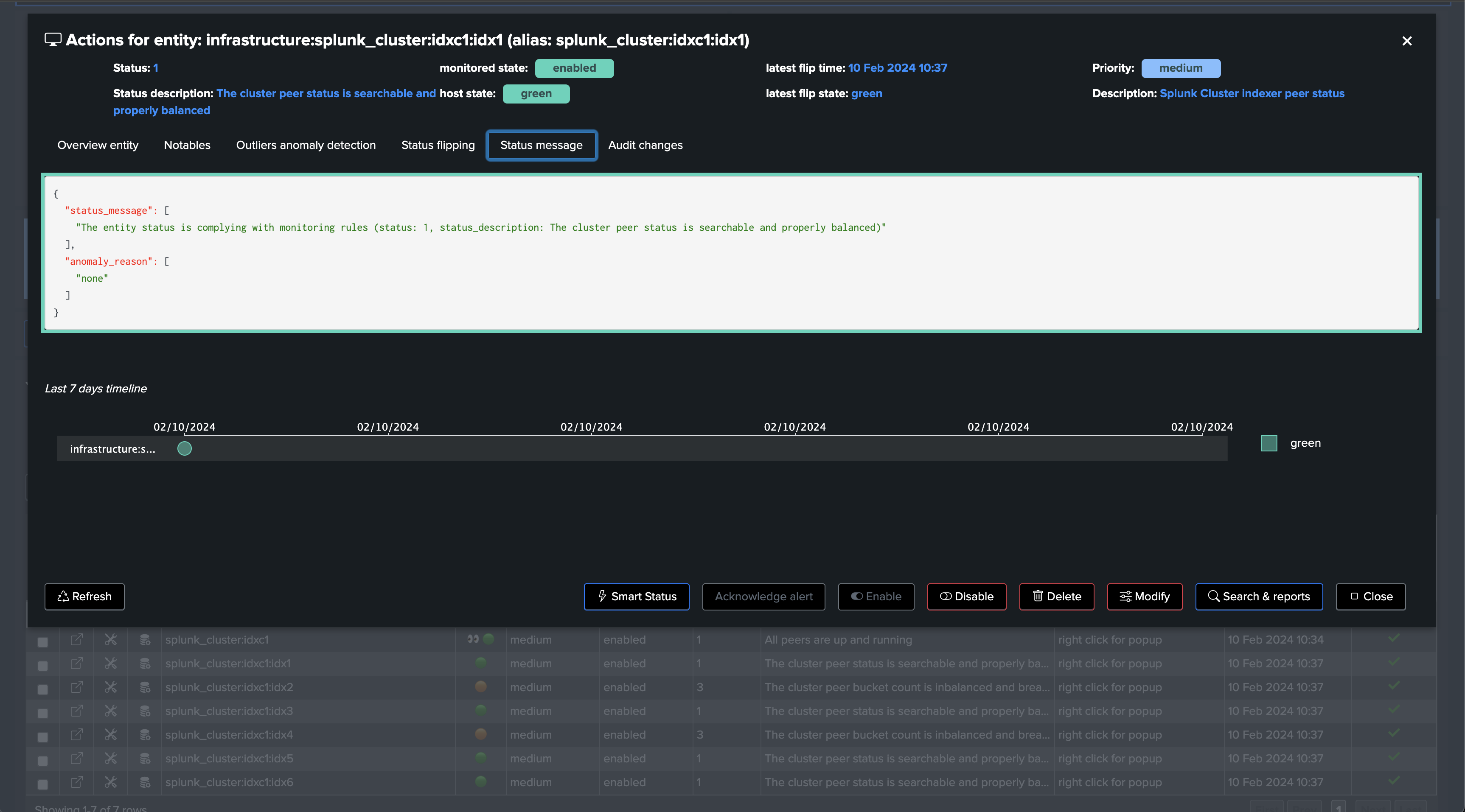Click database icon in idxc1:idx2 row

click(145, 687)
